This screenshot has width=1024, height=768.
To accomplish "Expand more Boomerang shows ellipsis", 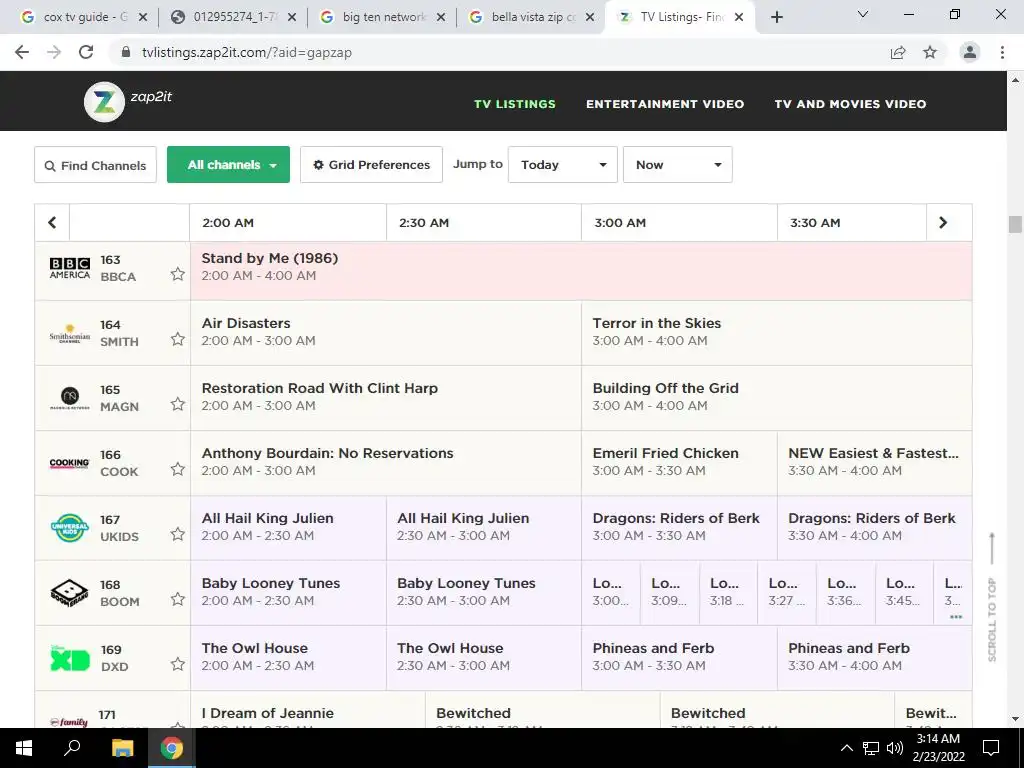I will click(x=956, y=616).
